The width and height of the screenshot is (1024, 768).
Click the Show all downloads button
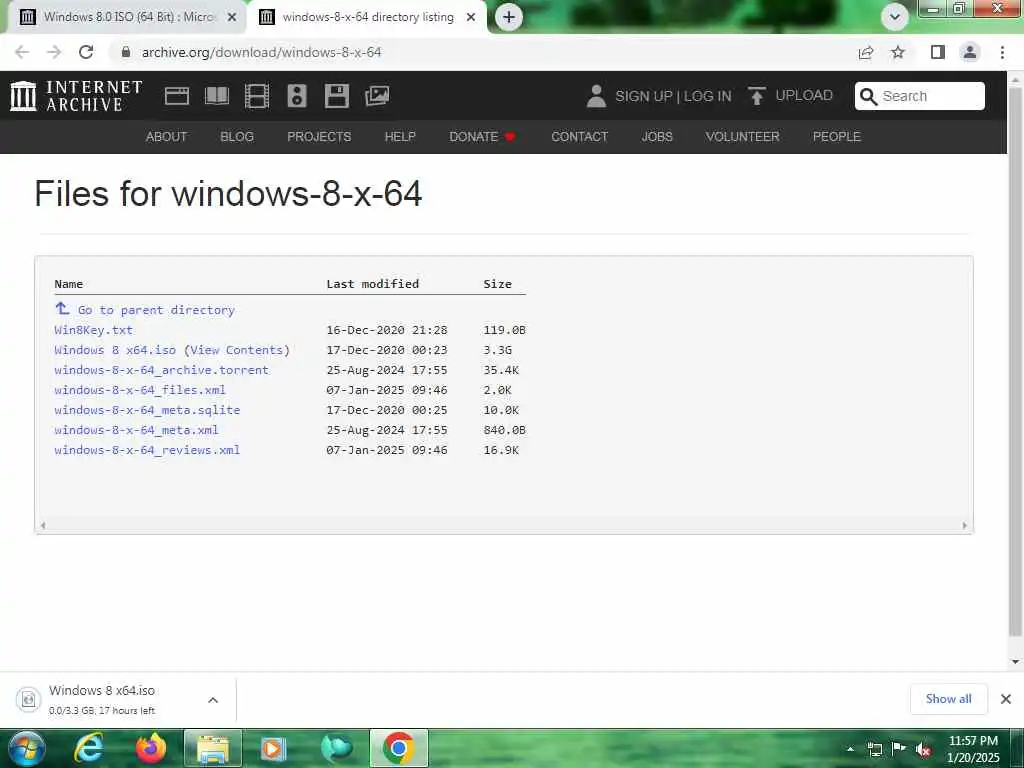click(948, 699)
